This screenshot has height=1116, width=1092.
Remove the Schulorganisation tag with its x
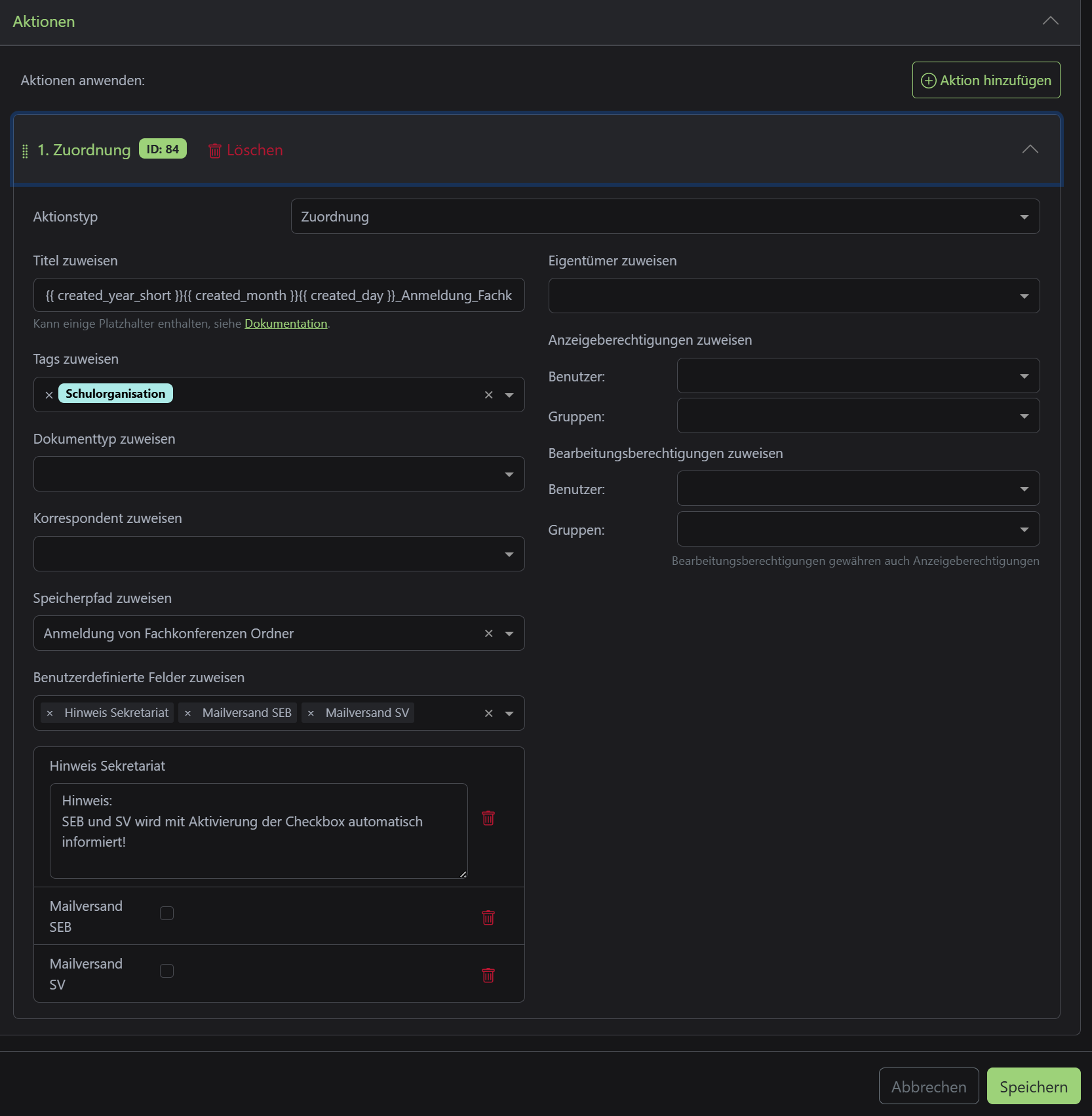49,394
